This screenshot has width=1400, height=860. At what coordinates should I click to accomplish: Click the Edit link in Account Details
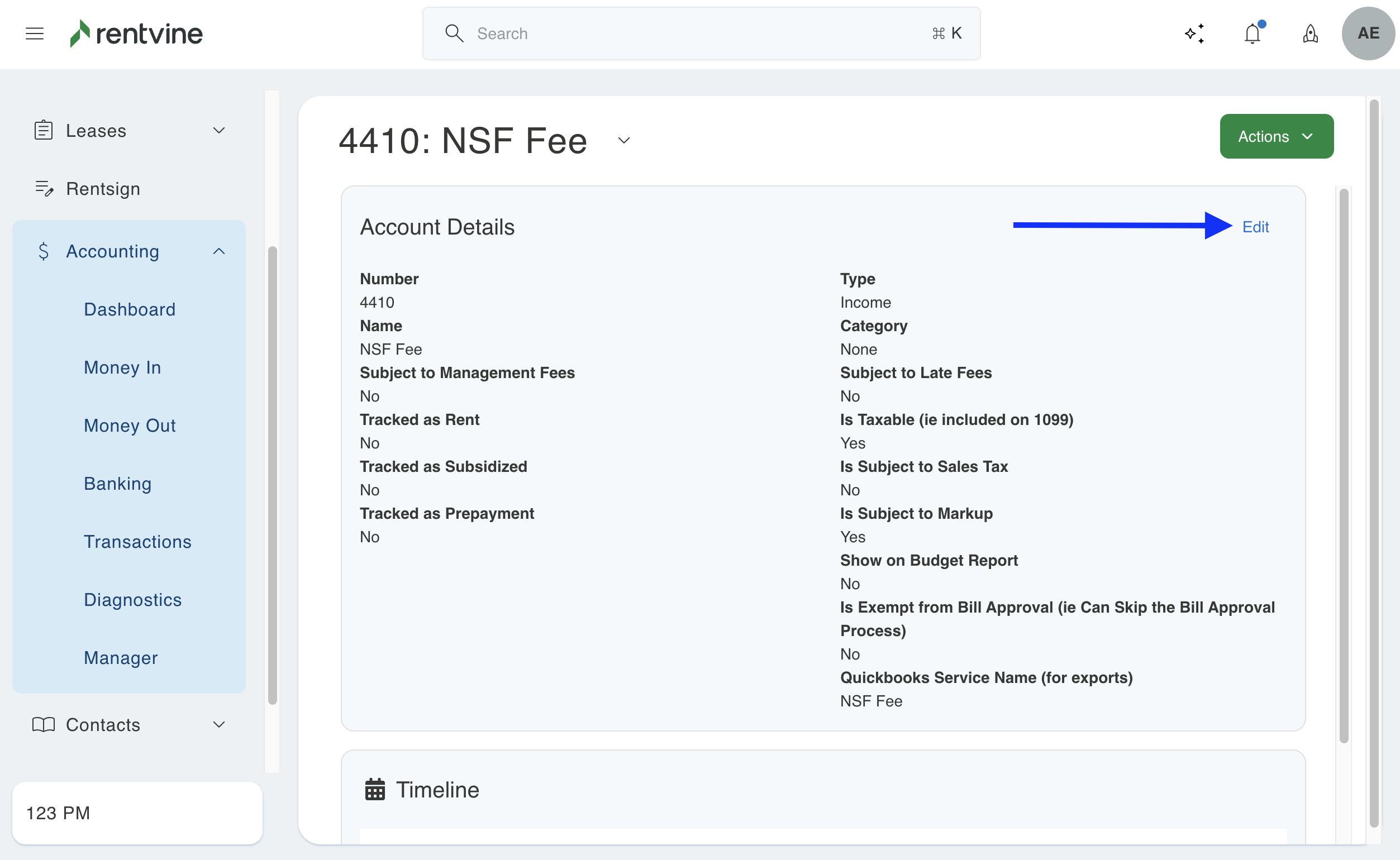pyautogui.click(x=1255, y=227)
